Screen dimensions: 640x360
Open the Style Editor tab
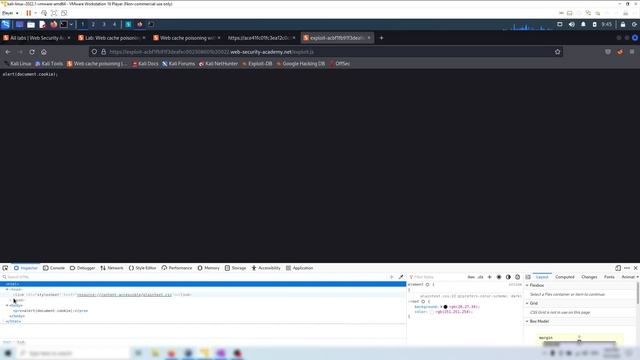(142, 268)
